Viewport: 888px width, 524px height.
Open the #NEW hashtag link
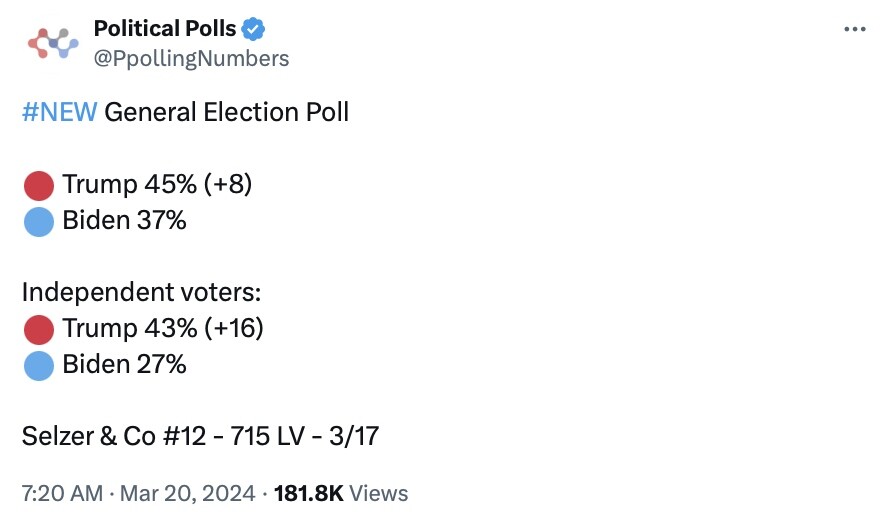(59, 112)
